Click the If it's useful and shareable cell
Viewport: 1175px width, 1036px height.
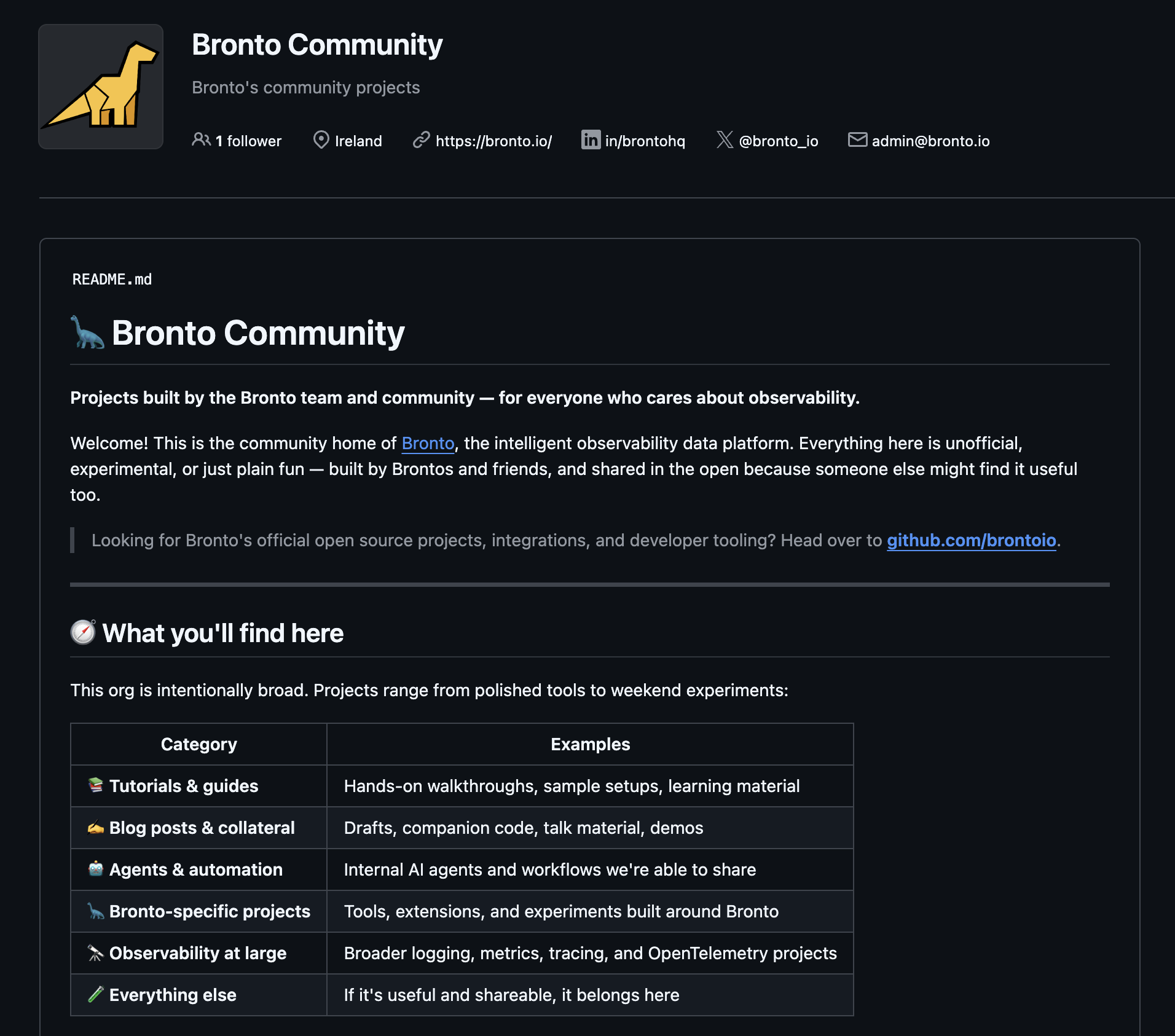click(590, 995)
